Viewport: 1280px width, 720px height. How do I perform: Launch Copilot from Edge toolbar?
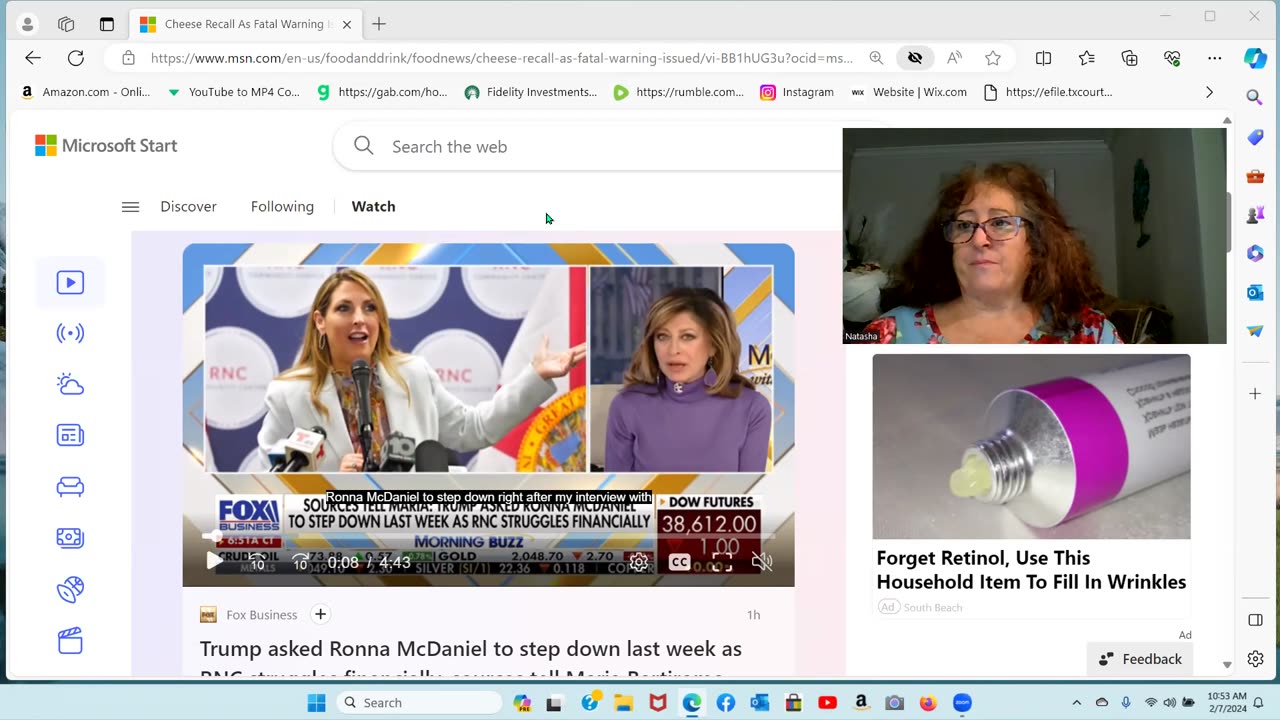1256,58
